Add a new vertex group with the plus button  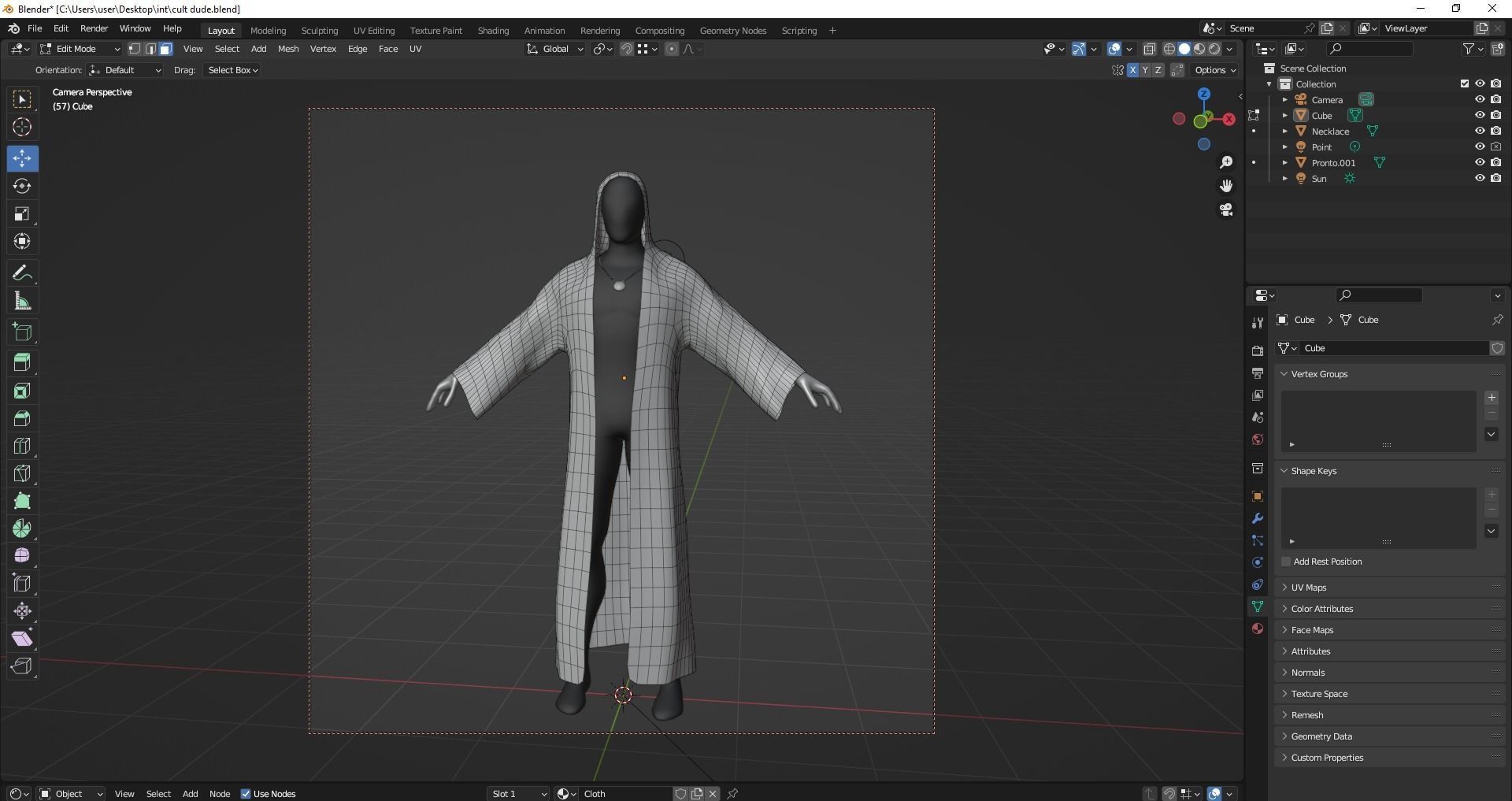click(x=1491, y=398)
